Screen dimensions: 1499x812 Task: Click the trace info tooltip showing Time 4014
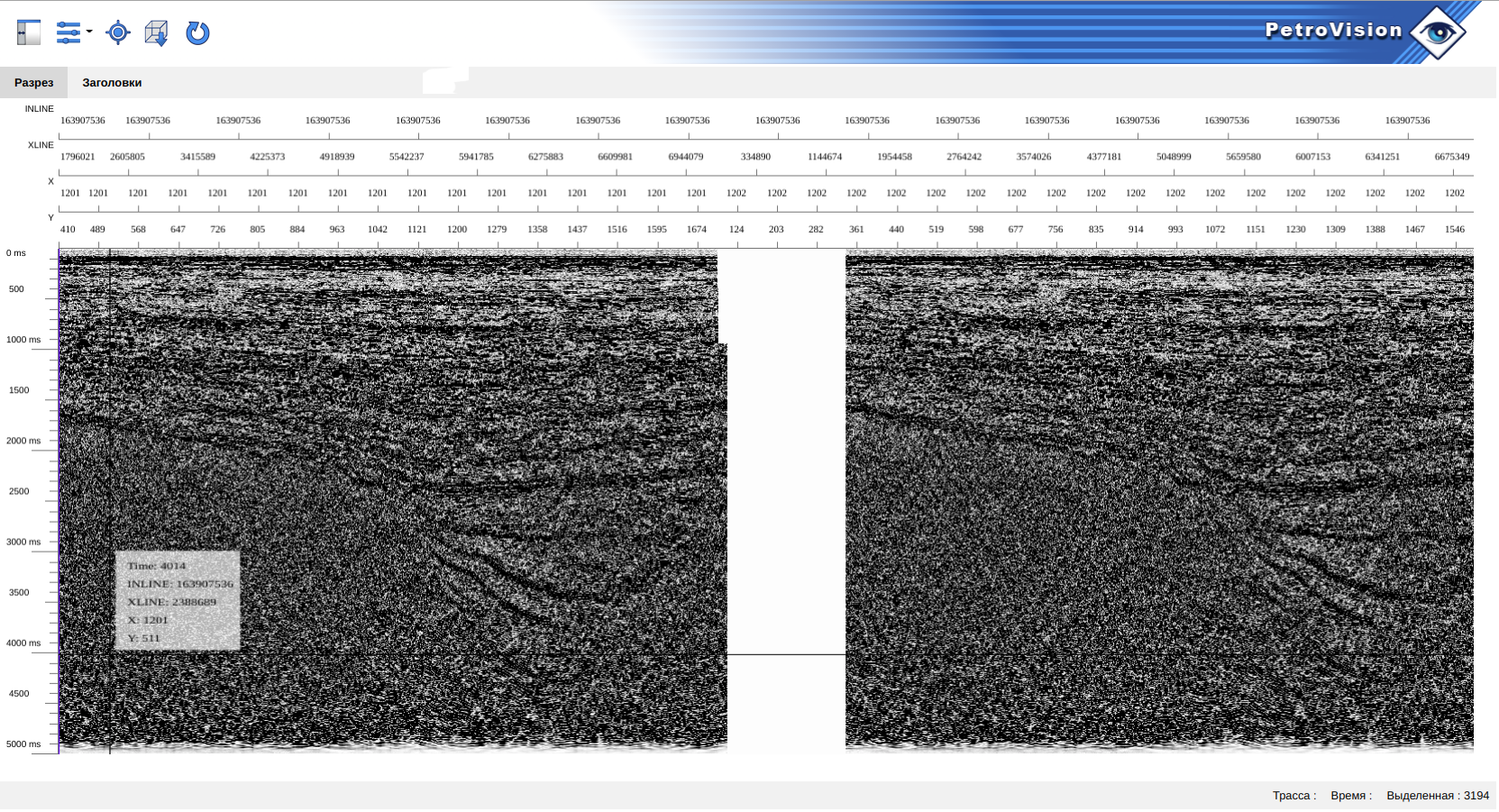(x=178, y=601)
